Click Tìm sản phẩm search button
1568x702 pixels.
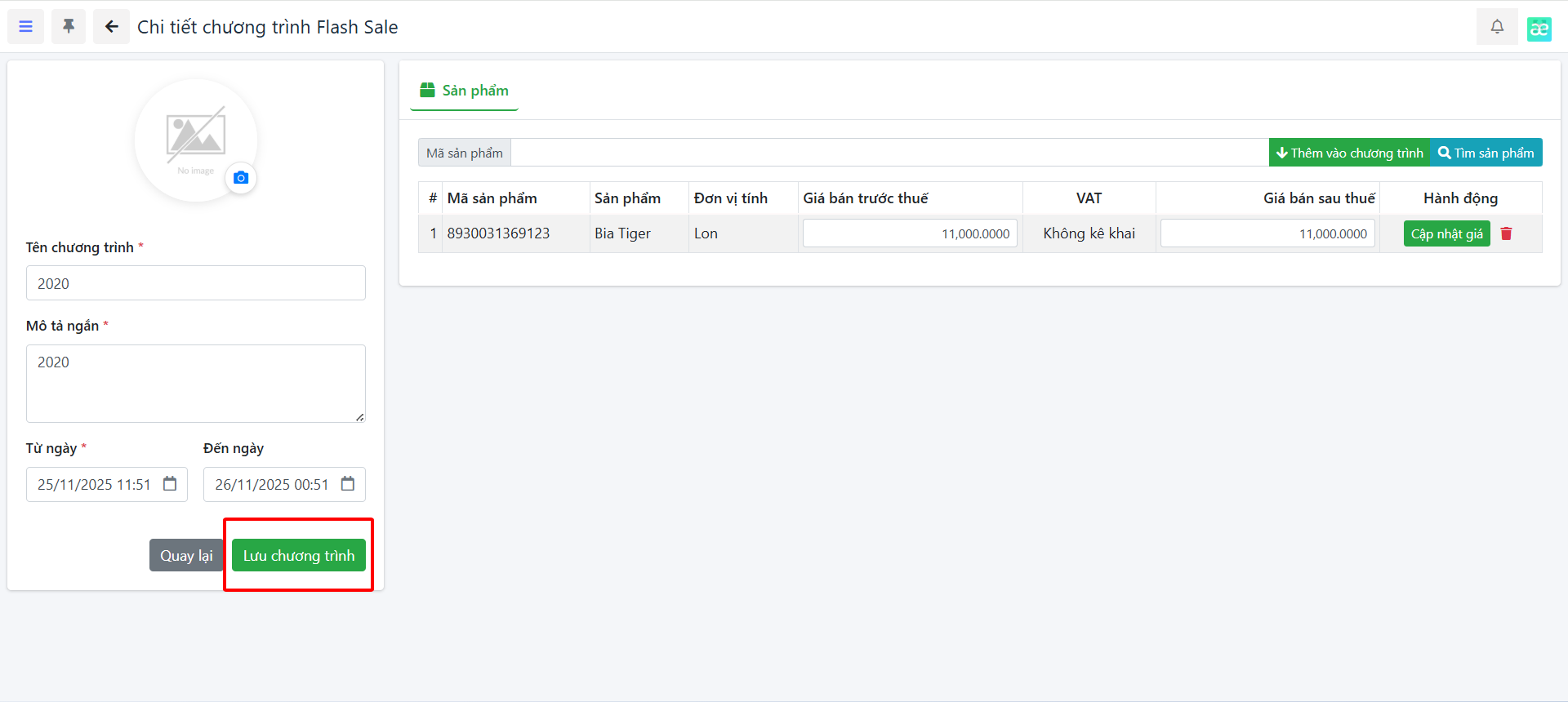click(x=1486, y=153)
